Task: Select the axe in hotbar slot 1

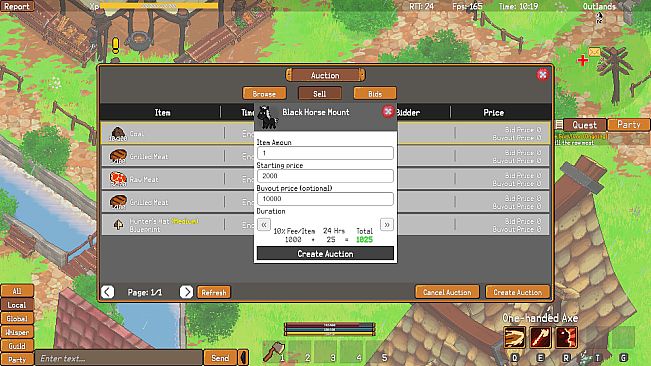Action: point(274,351)
